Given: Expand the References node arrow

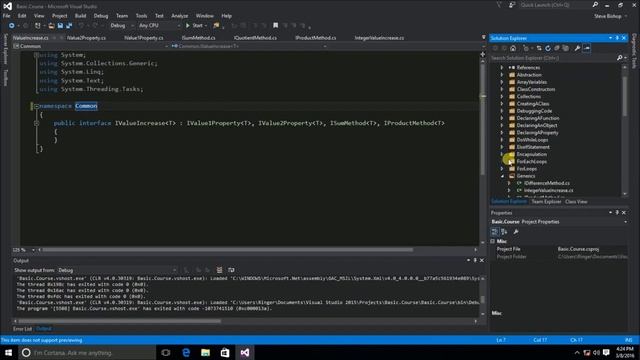Looking at the screenshot, I should tap(502, 68).
